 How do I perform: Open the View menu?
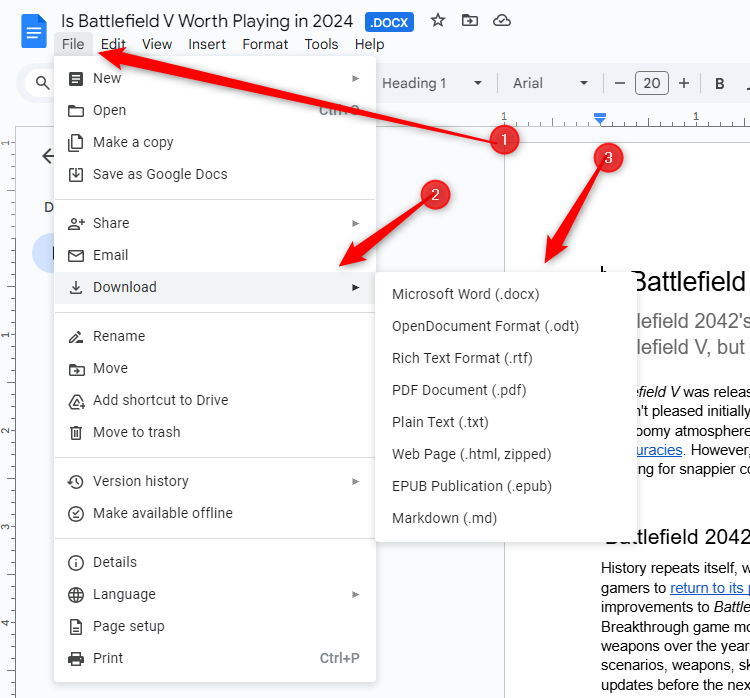pyautogui.click(x=157, y=44)
